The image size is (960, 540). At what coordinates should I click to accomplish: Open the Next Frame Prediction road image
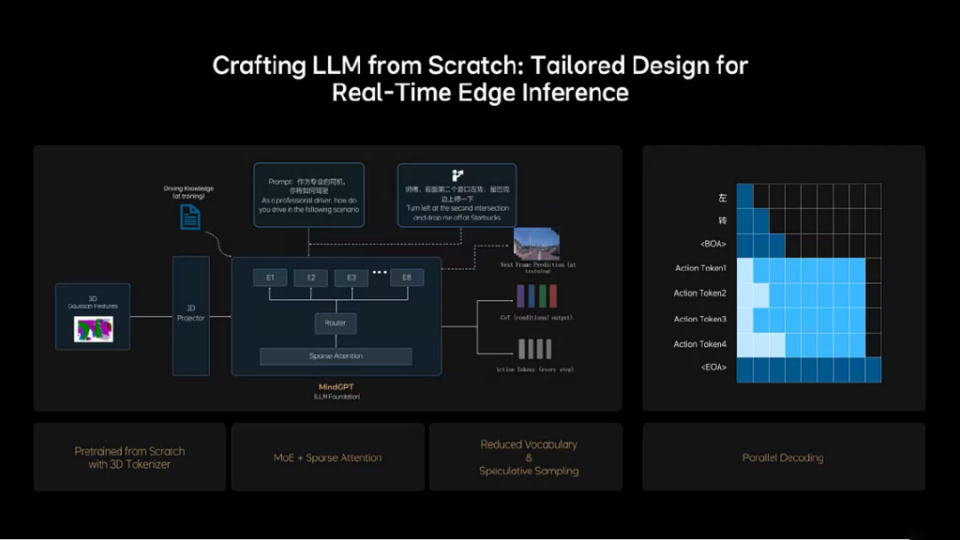coord(536,244)
